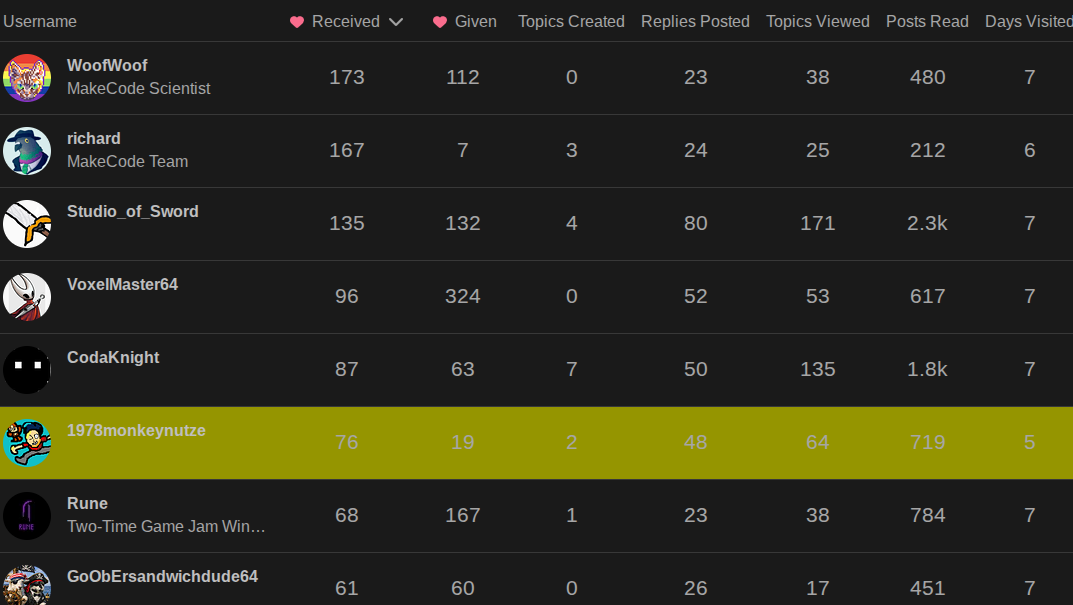The image size is (1073, 605).
Task: Sort table by Received hearts
Action: [x=346, y=22]
